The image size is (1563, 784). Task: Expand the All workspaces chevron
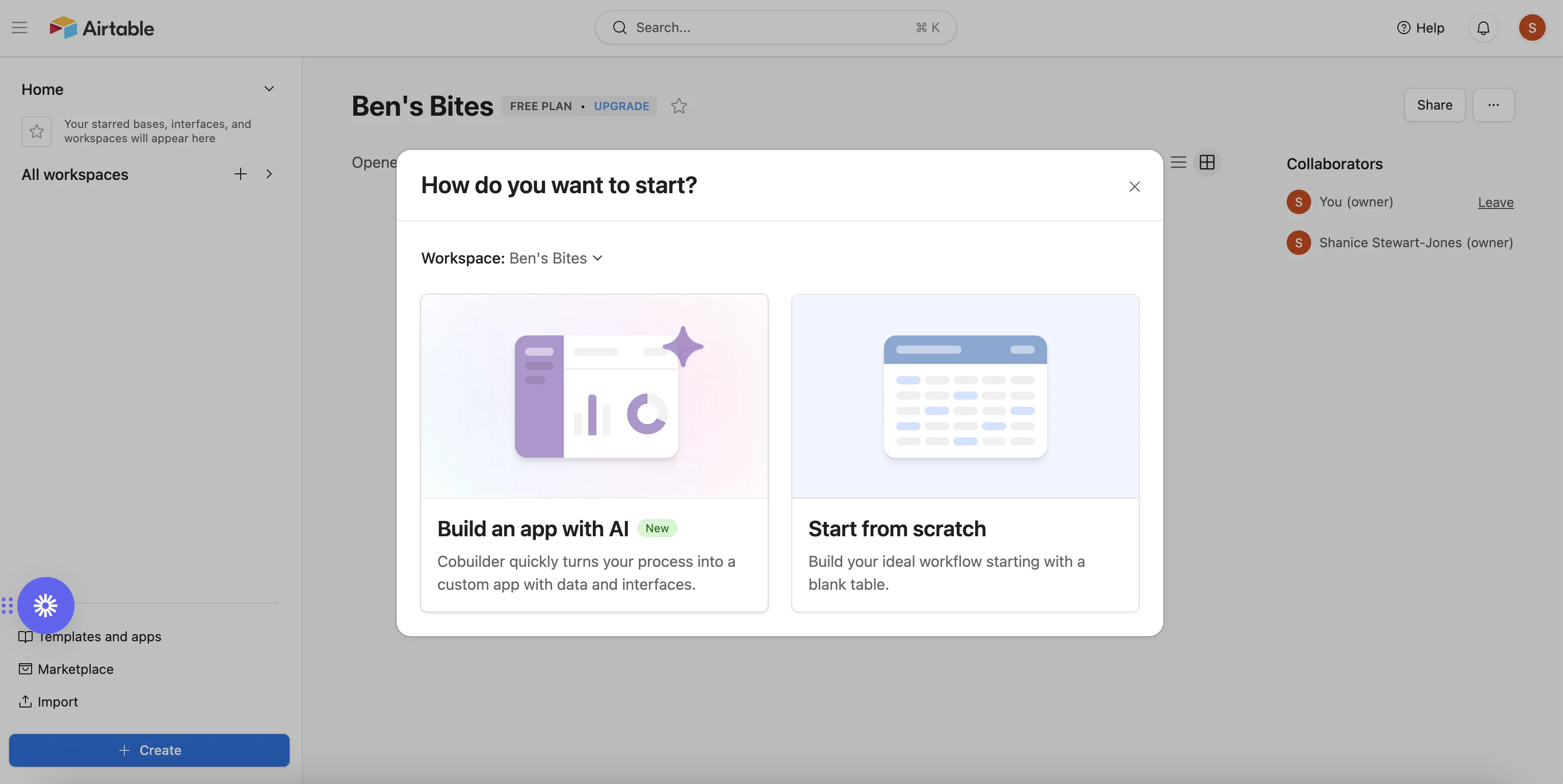[269, 174]
